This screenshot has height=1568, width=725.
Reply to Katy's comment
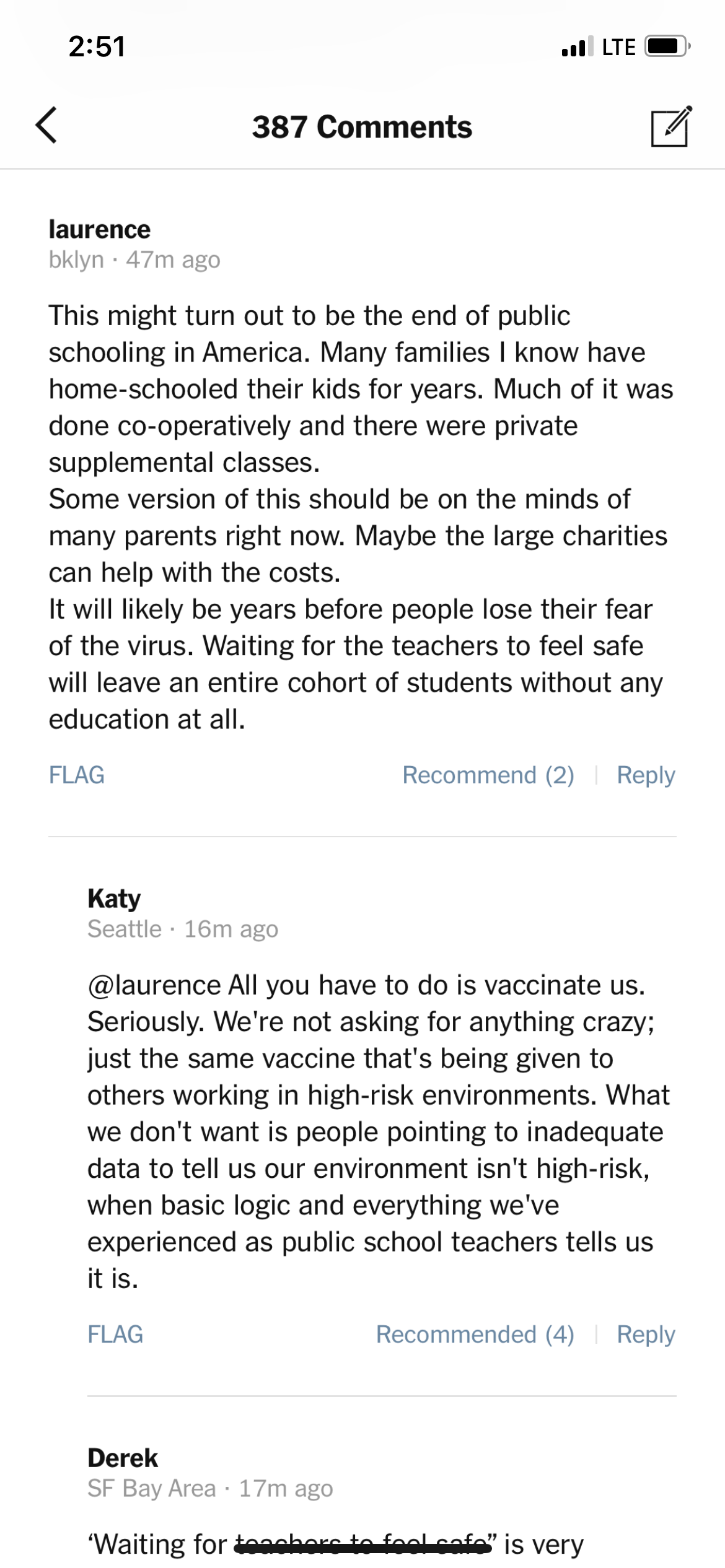(x=646, y=1334)
